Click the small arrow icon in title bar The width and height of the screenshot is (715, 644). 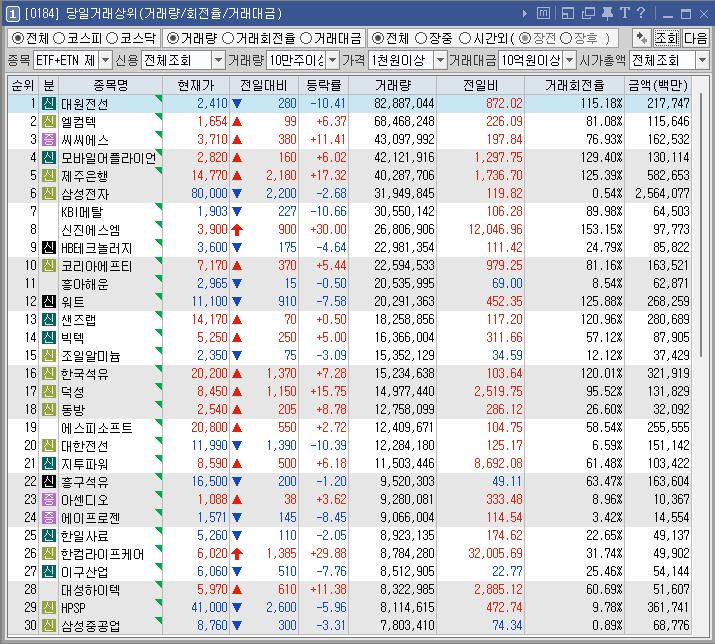point(525,14)
